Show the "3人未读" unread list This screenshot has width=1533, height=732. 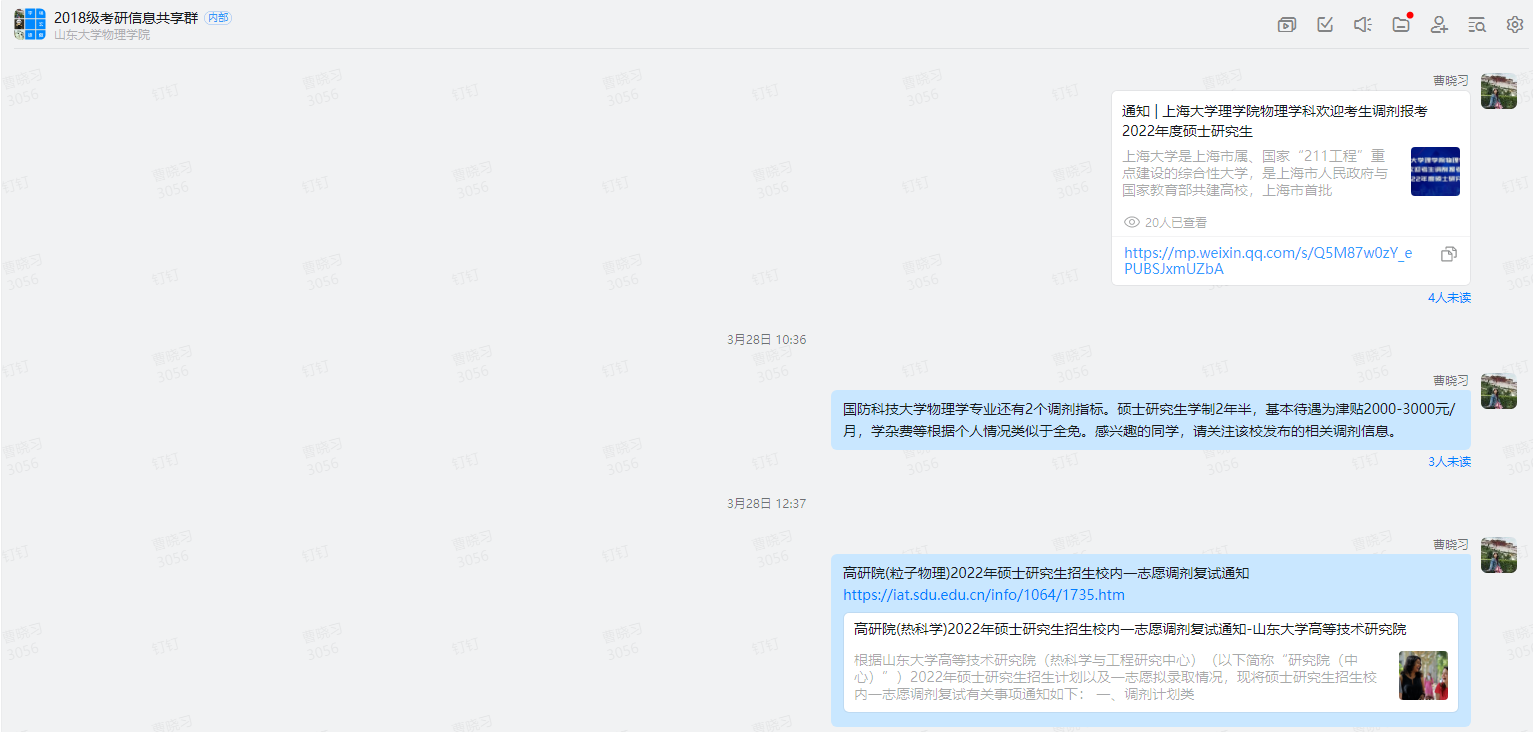coord(1449,462)
